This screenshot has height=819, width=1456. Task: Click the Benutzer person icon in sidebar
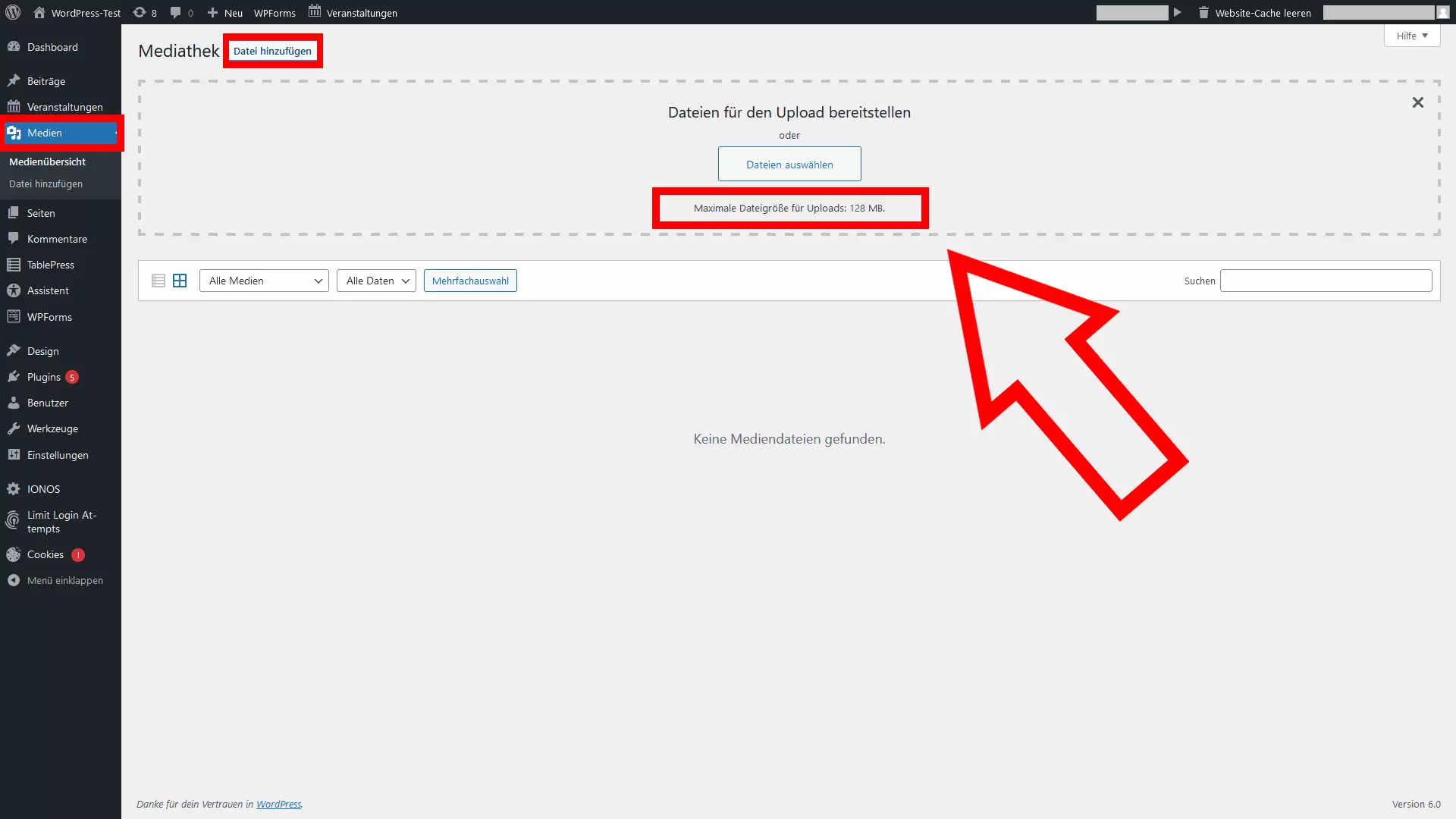click(x=14, y=403)
